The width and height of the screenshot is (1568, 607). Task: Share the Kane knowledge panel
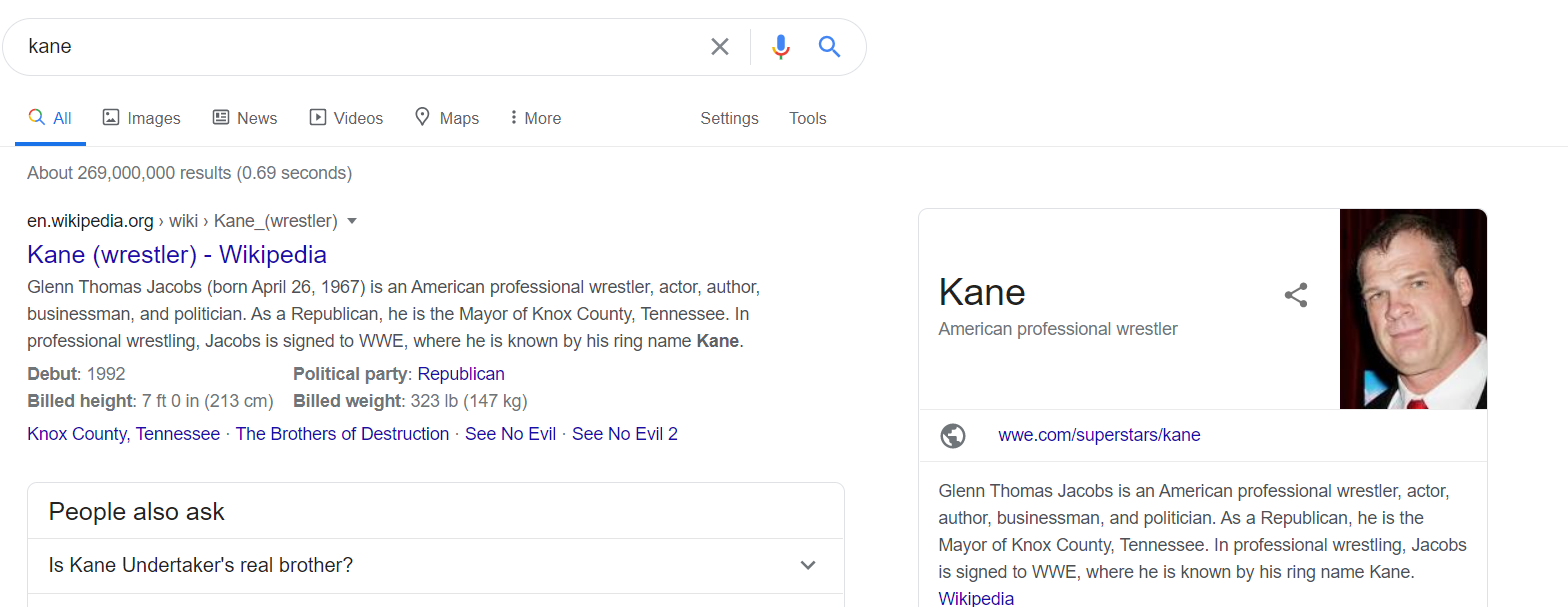(1296, 295)
